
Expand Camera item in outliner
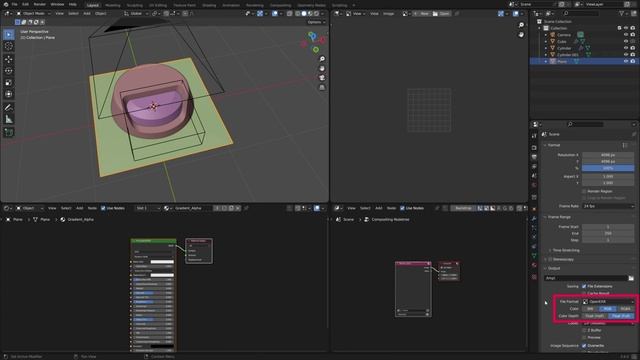click(546, 35)
